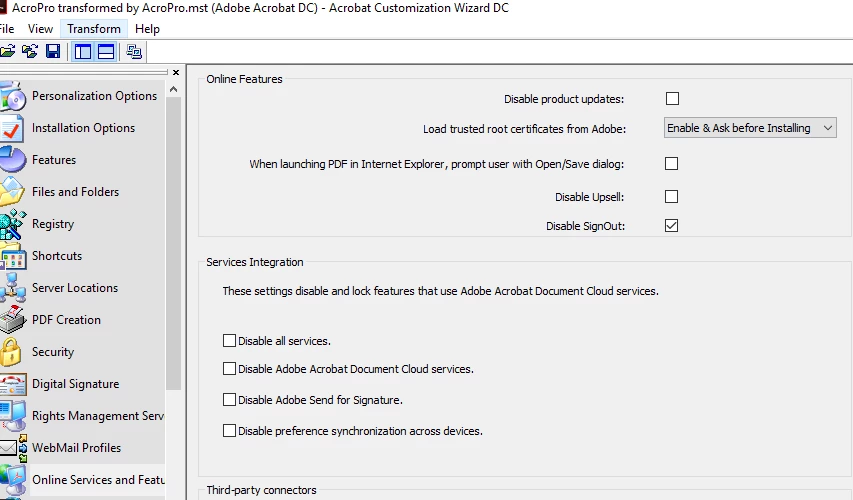Screen dimensions: 853x500
Task: Open the Help menu
Action: click(147, 29)
